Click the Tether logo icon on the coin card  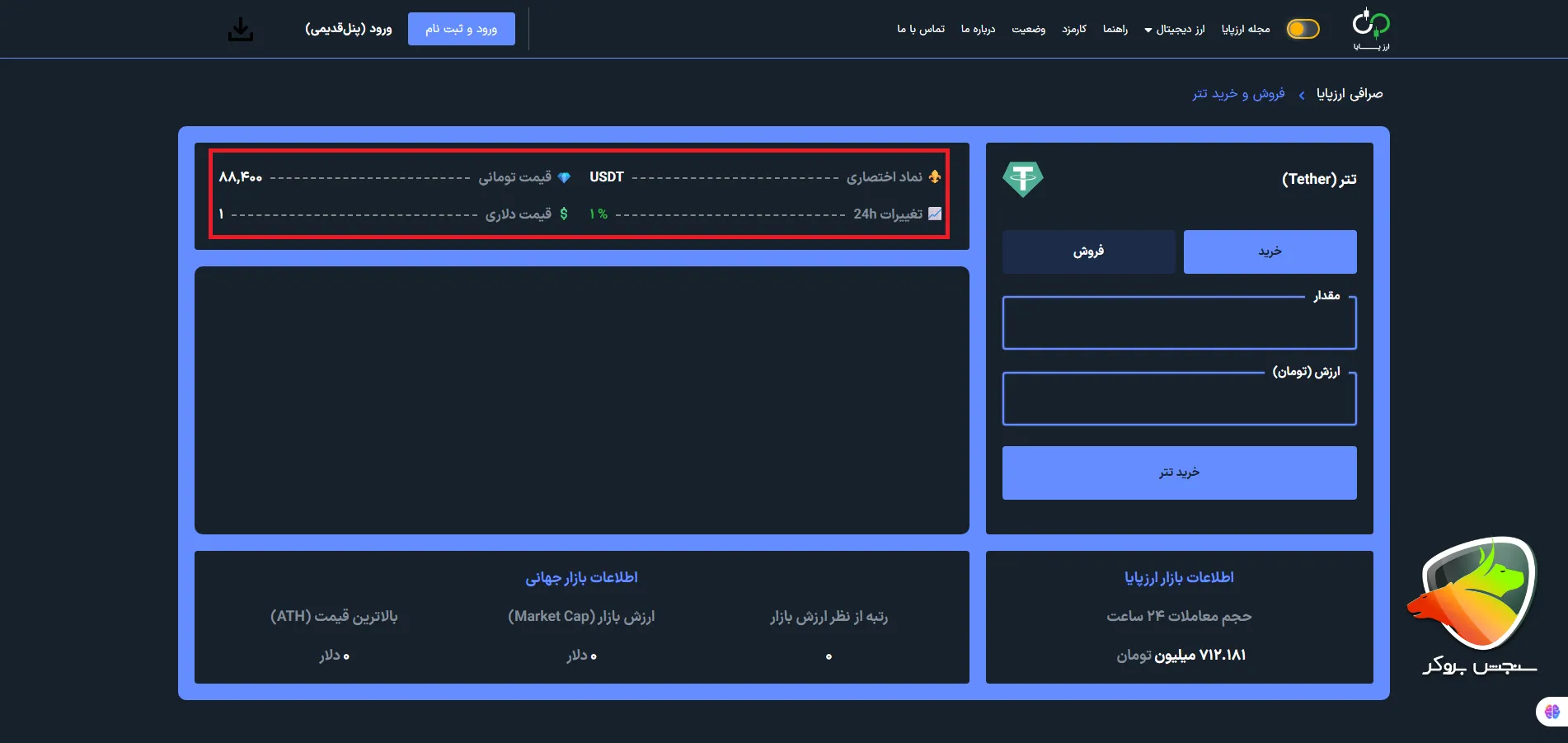coord(1022,178)
